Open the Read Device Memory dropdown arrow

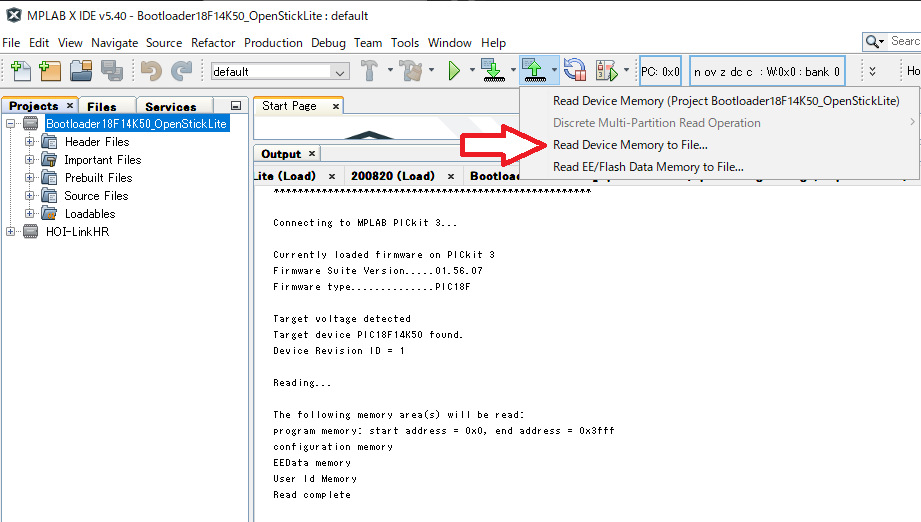click(x=554, y=70)
